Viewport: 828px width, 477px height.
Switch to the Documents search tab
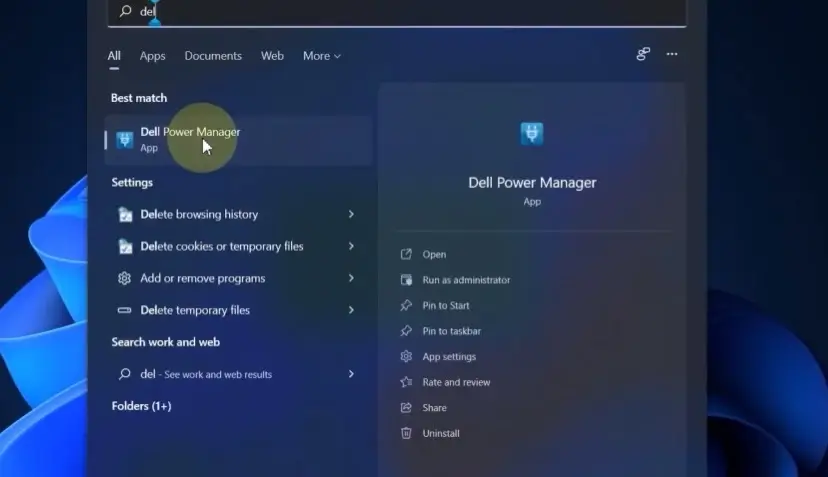[213, 56]
